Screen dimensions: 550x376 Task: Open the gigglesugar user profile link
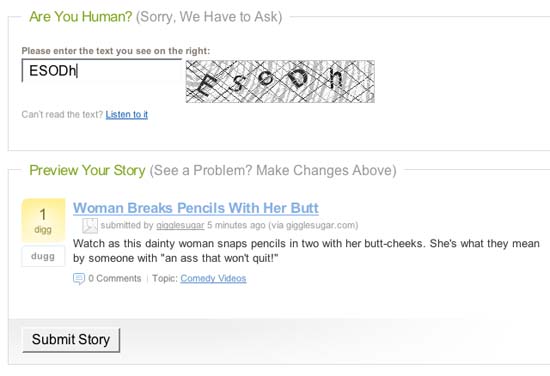(180, 225)
